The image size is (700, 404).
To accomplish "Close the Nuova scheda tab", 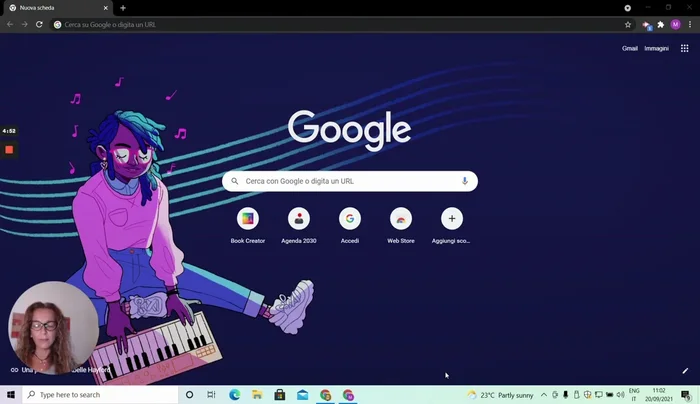I will [x=106, y=8].
